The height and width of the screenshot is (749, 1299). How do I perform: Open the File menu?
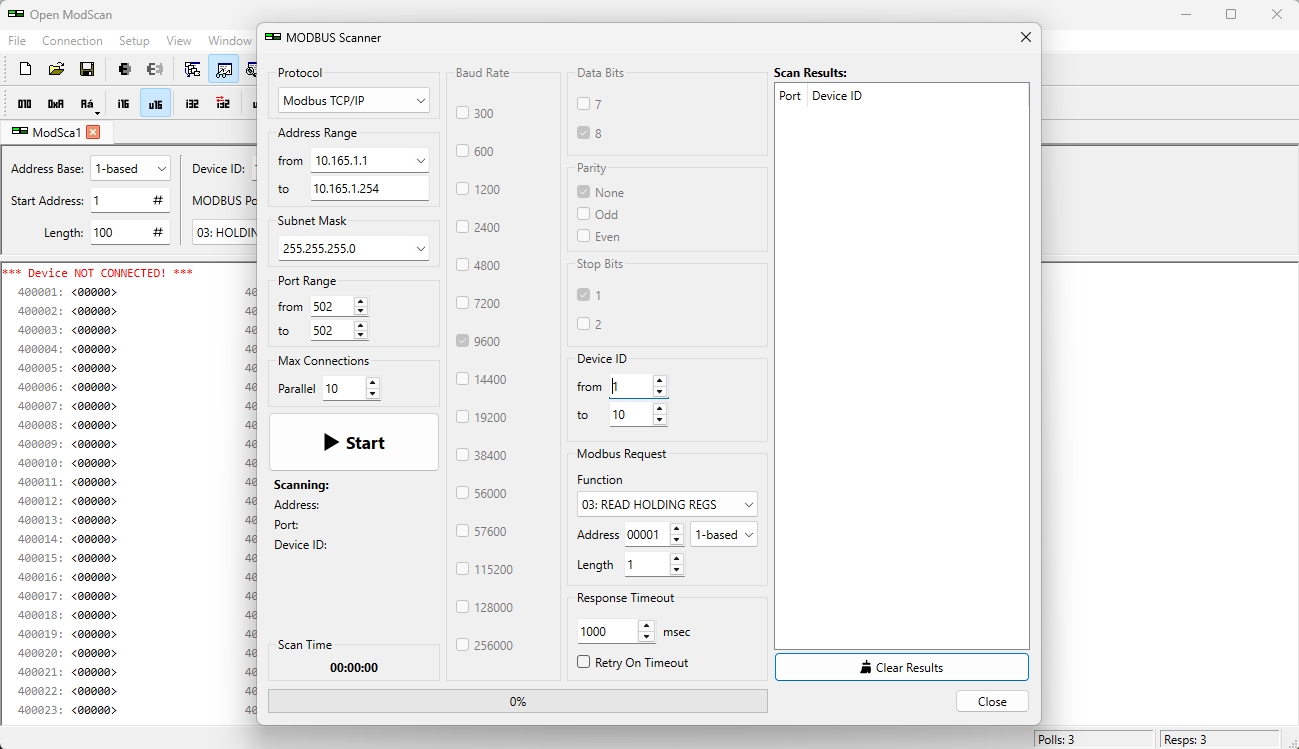(x=17, y=41)
